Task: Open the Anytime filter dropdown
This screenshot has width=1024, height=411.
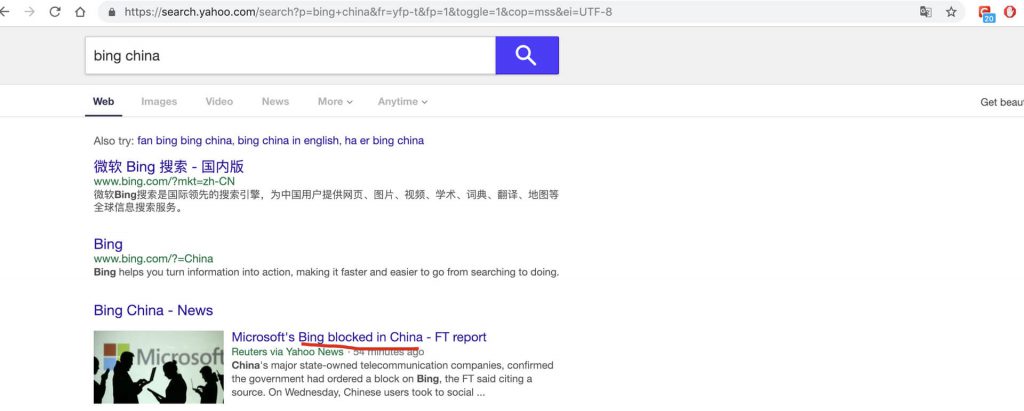Action: [x=403, y=101]
